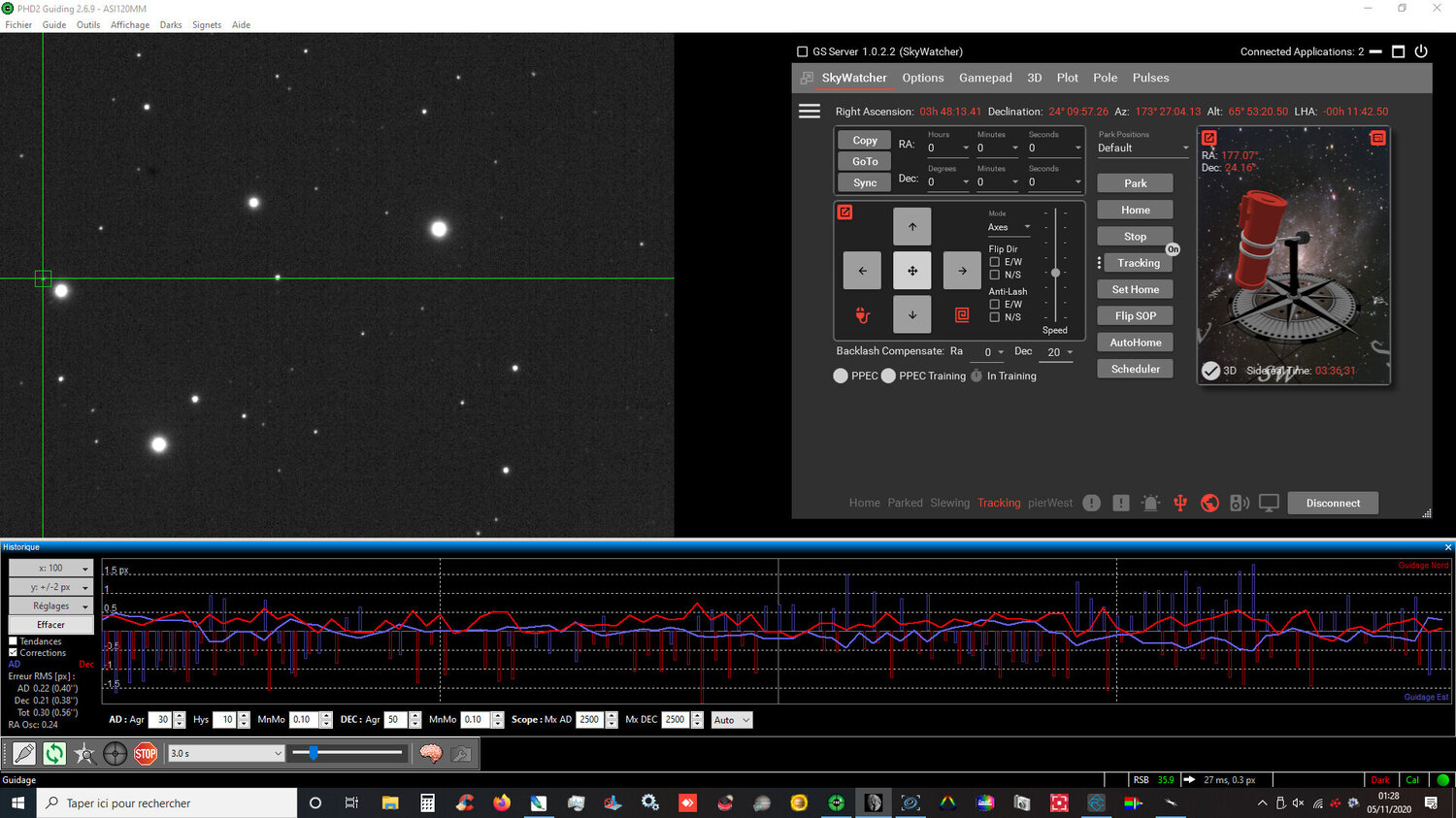Viewport: 1456px width, 818px height.
Task: Open the exposure time 3.0 s dropdown
Action: pos(226,753)
